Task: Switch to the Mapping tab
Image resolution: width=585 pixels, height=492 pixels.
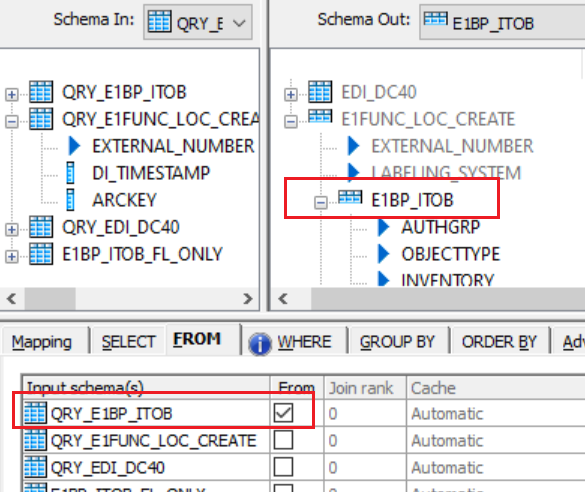Action: click(41, 342)
